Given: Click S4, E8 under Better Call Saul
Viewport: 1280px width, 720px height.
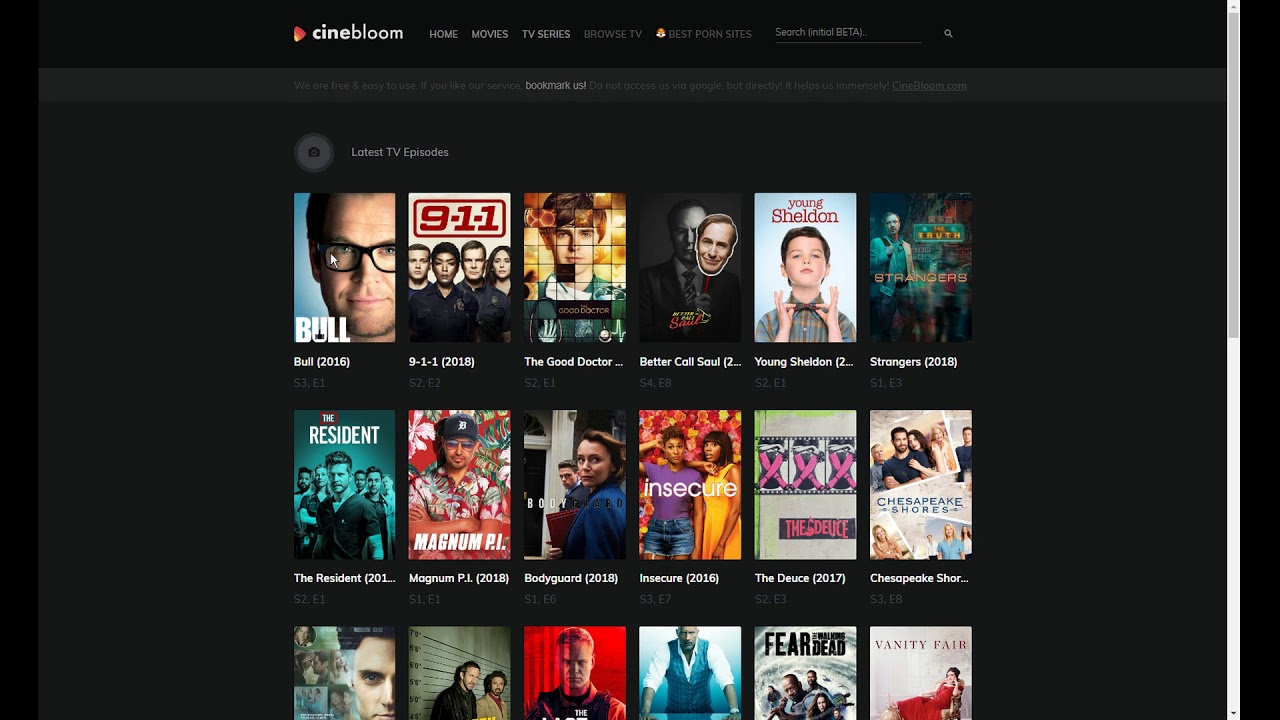Looking at the screenshot, I should click(x=655, y=383).
